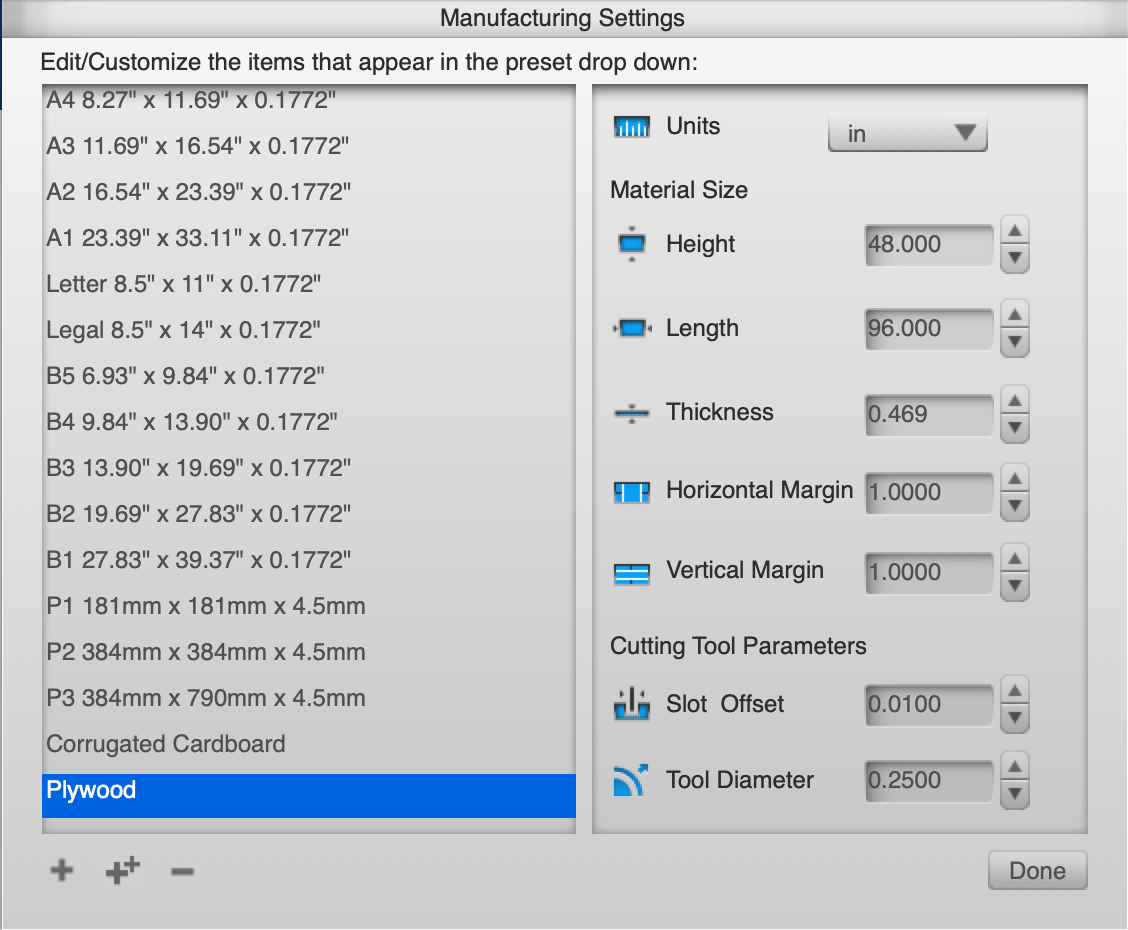Viewport: 1128px width, 930px height.
Task: Increase Height with up arrow
Action: coord(1014,231)
